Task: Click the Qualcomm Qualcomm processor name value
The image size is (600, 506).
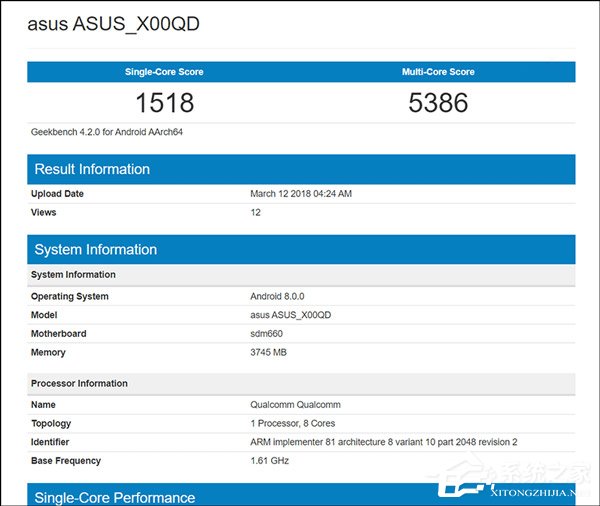Action: 295,405
